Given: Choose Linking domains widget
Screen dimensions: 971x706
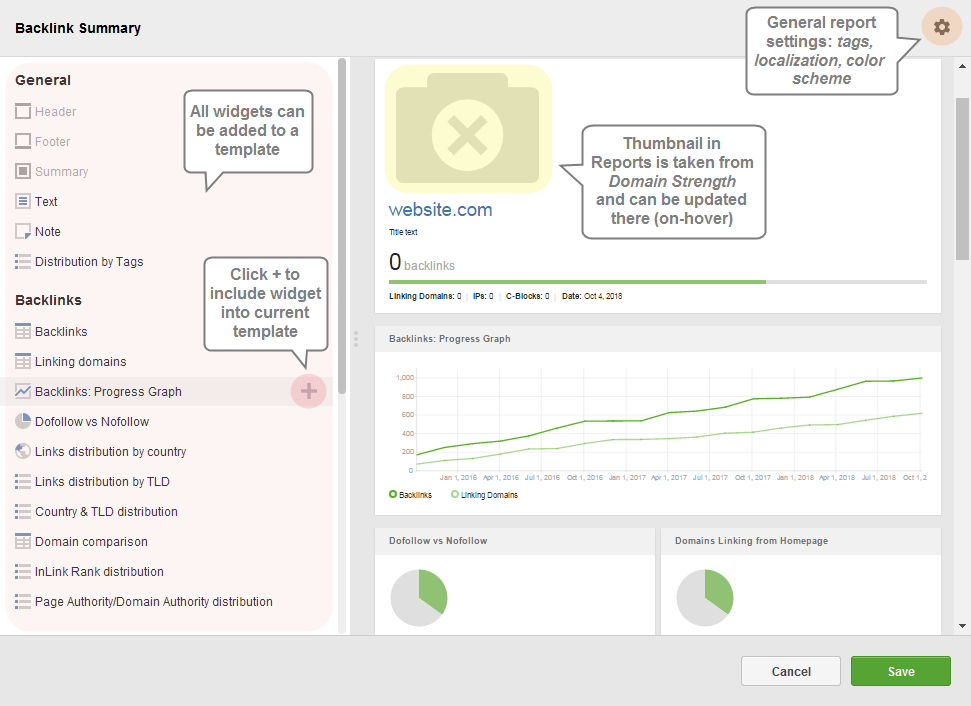Looking at the screenshot, I should [x=80, y=362].
